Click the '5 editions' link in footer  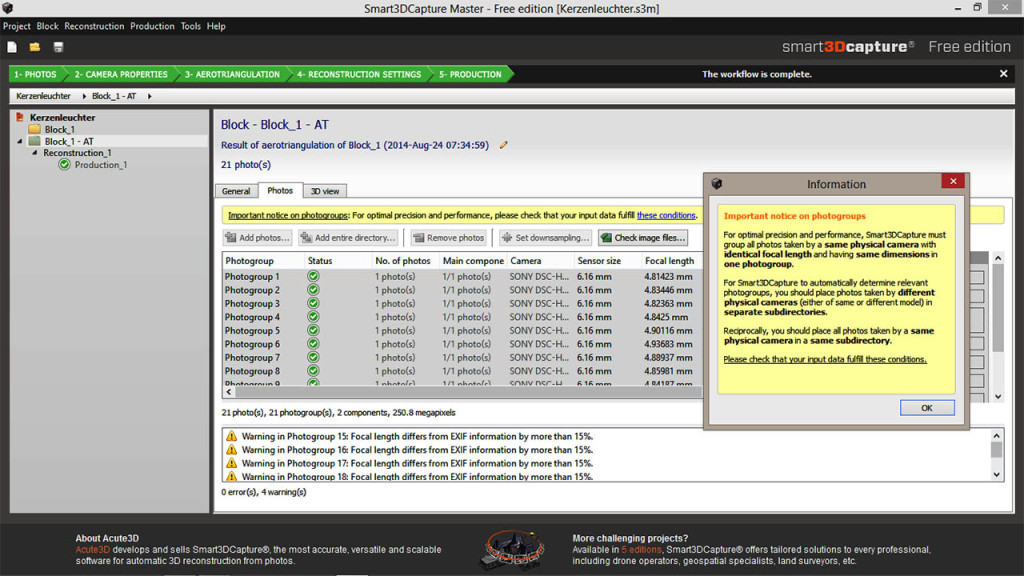click(641, 550)
